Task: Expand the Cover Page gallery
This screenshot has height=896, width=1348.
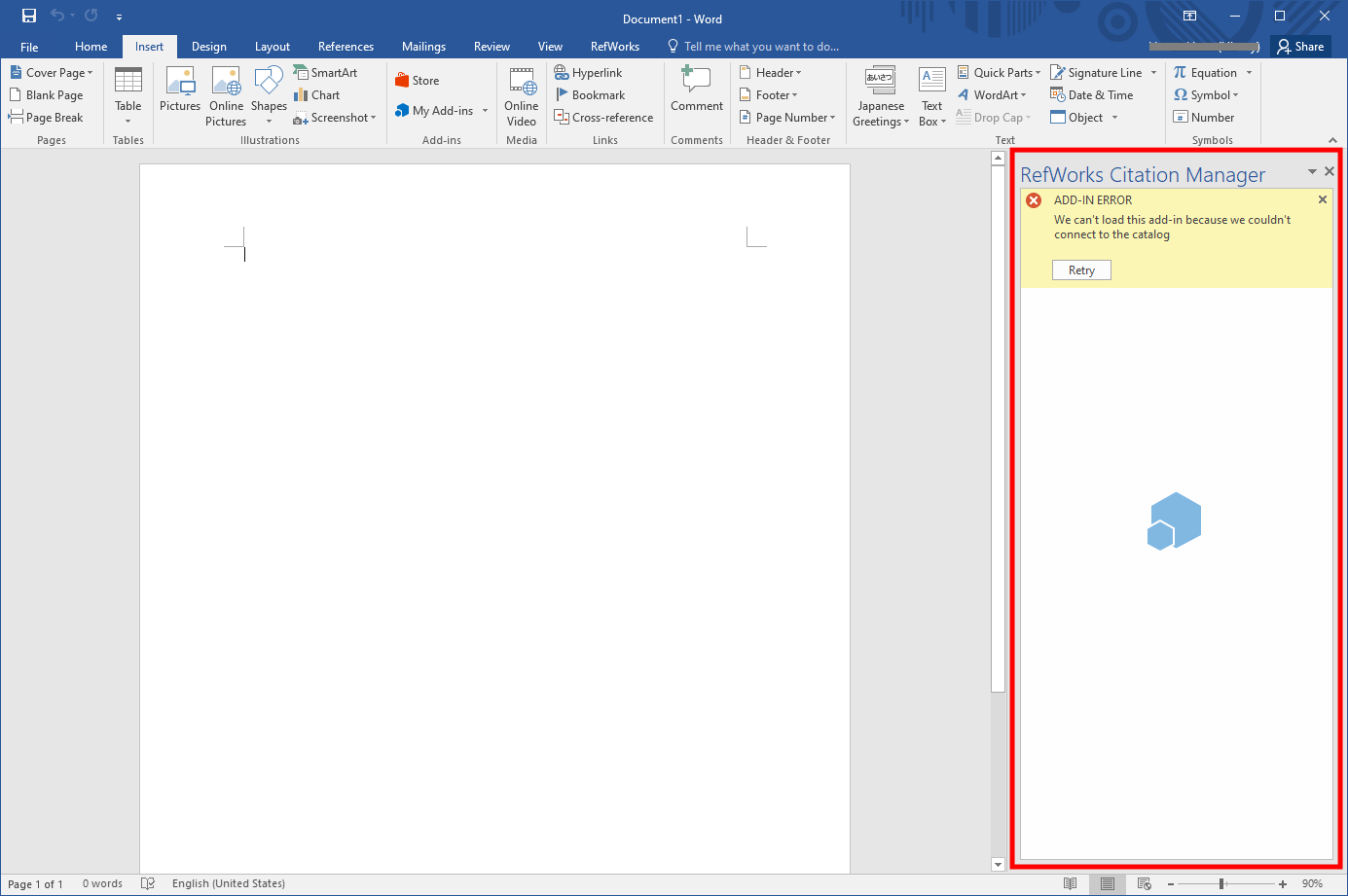Action: click(52, 73)
